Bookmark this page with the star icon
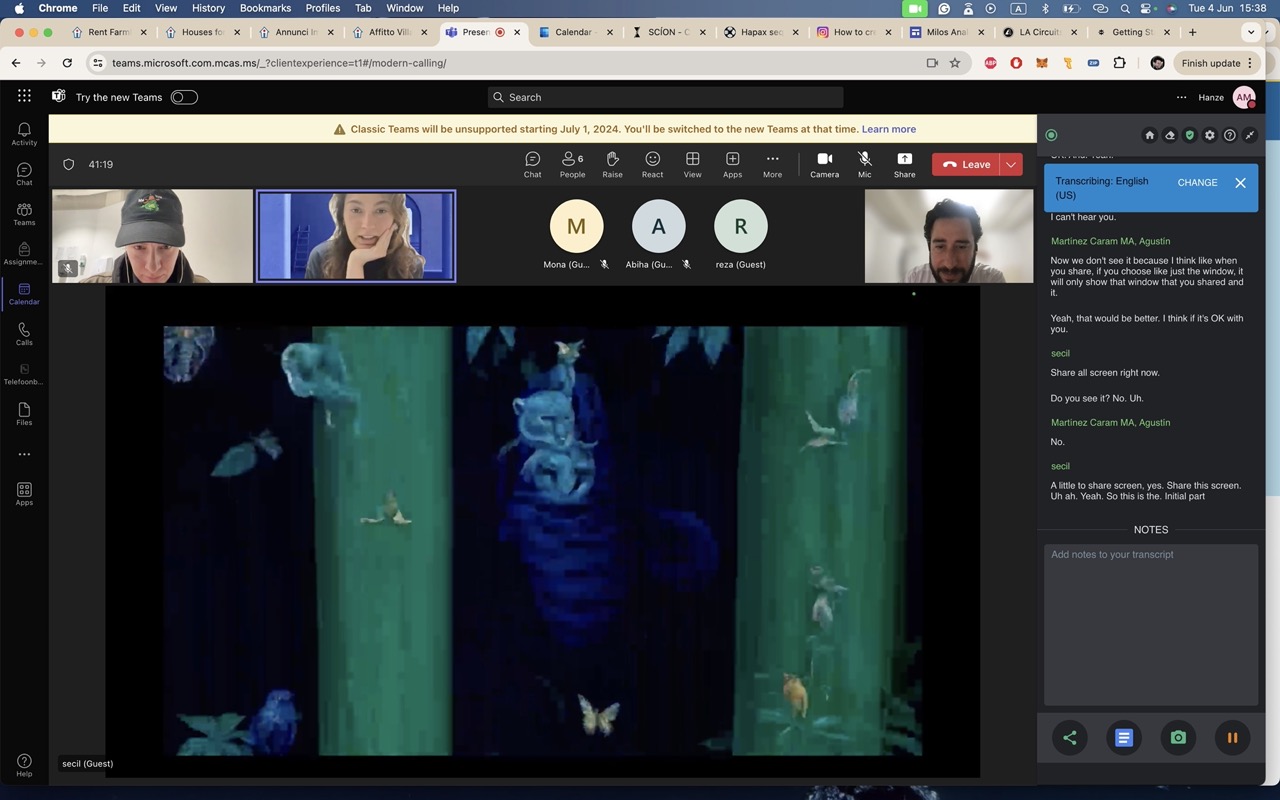 click(955, 63)
